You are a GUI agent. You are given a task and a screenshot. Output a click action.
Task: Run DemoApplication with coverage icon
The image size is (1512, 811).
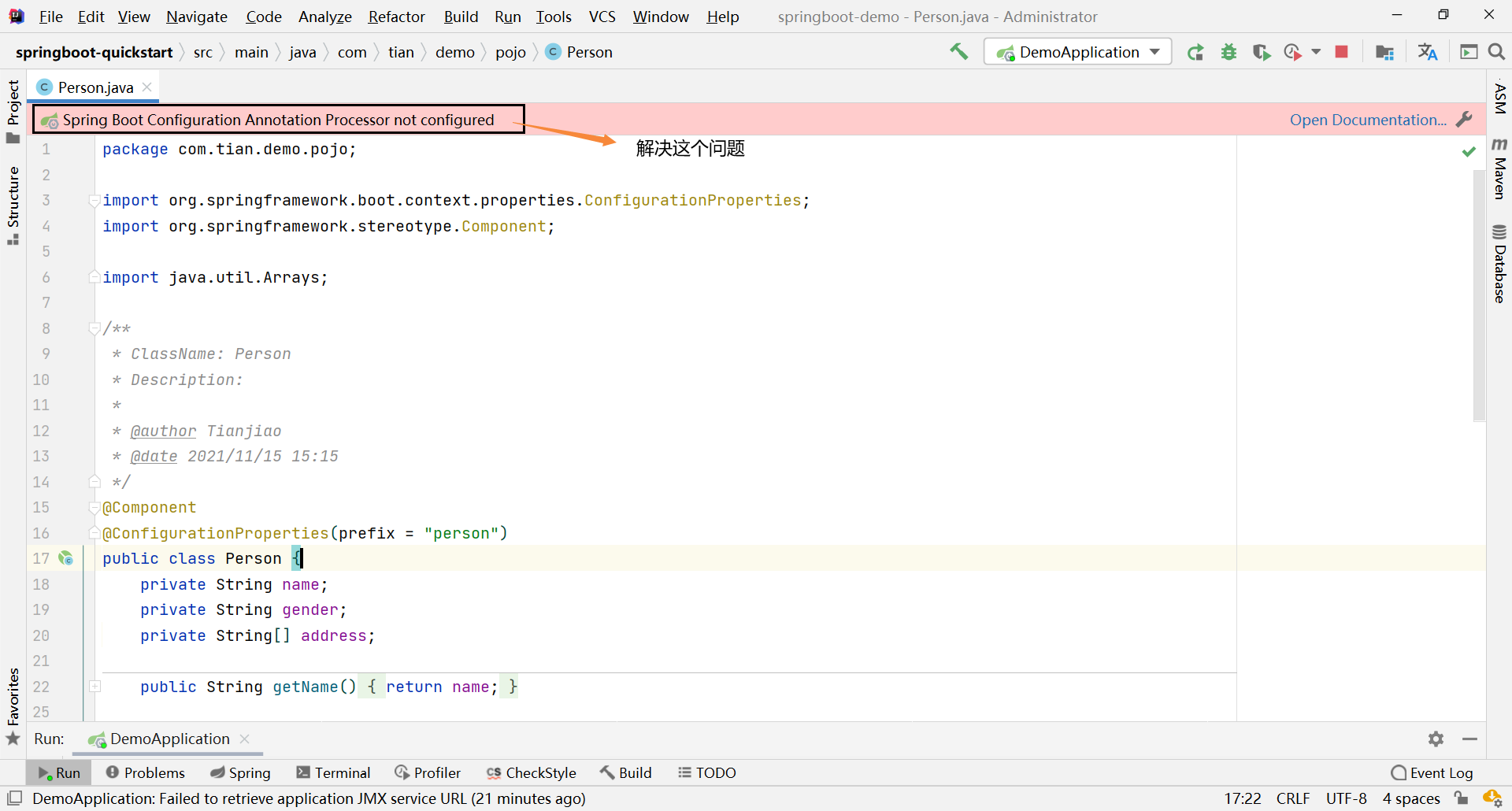pyautogui.click(x=1261, y=52)
